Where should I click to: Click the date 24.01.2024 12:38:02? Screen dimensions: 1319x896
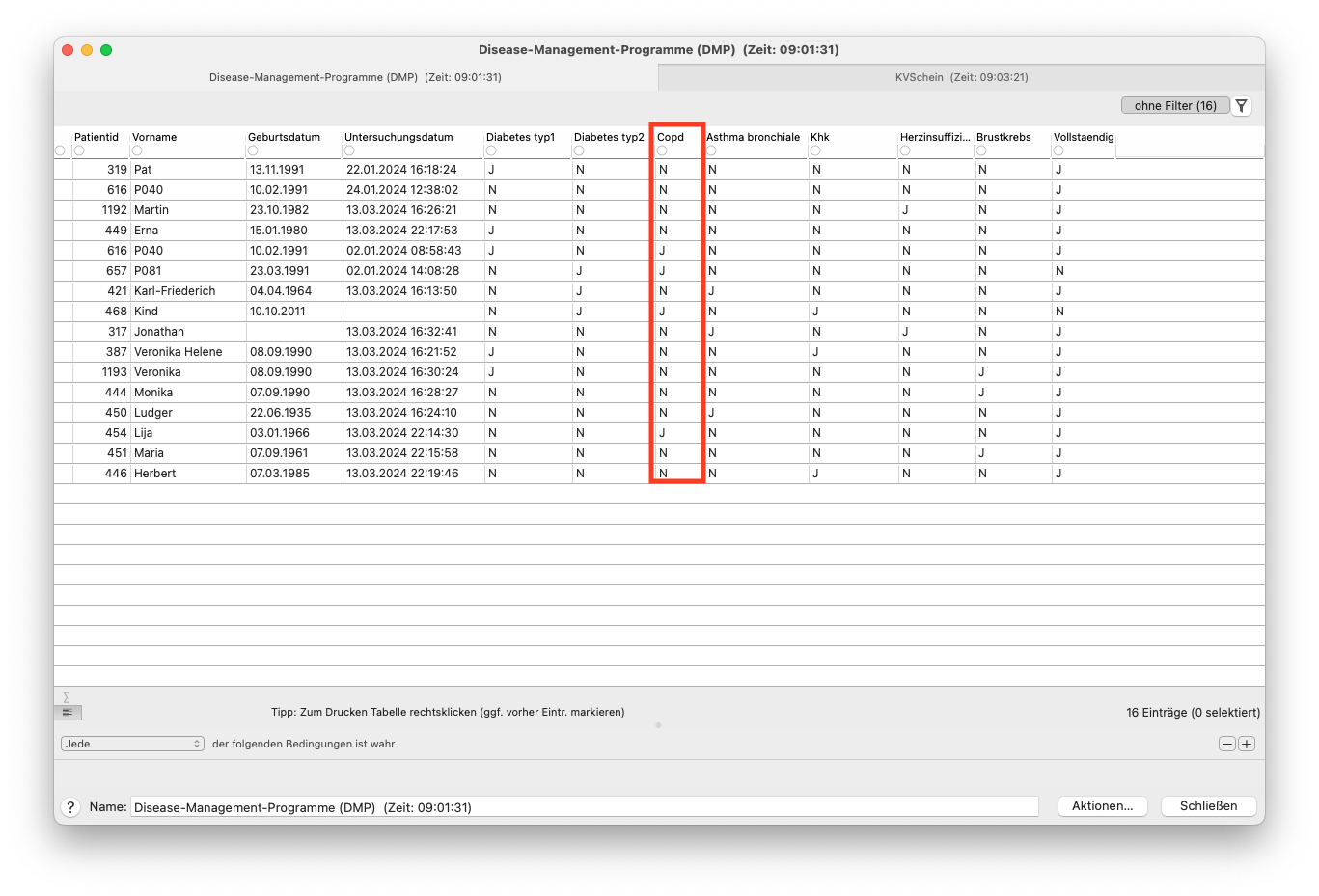(402, 190)
